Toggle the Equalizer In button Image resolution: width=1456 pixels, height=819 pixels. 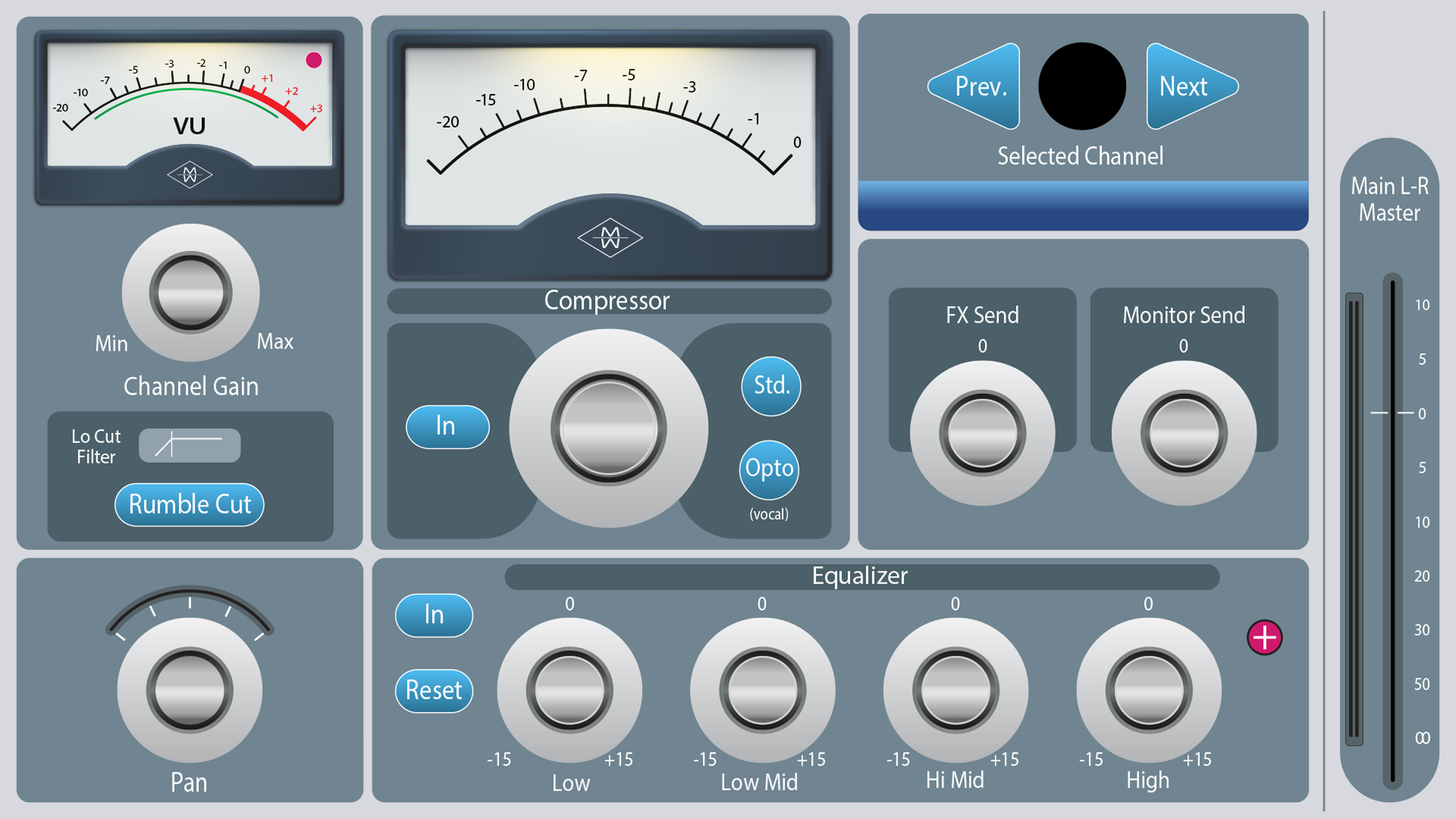[x=434, y=615]
